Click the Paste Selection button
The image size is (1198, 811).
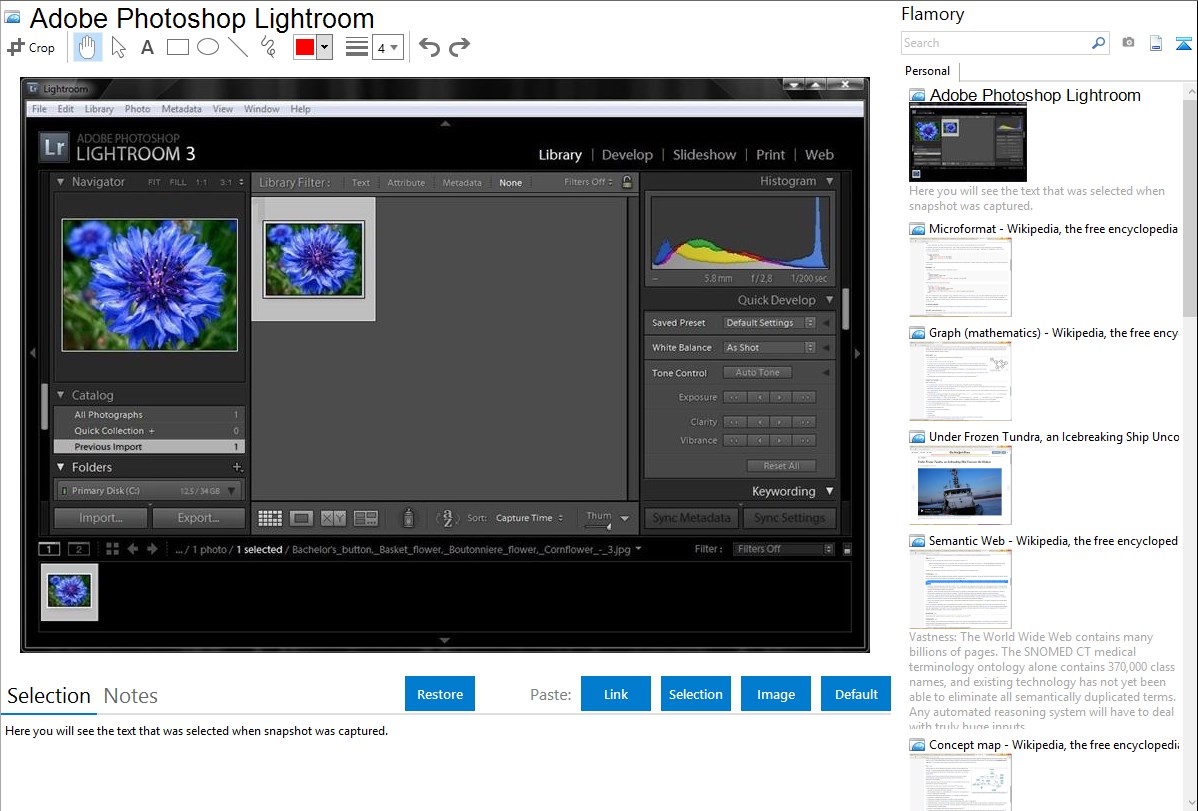[695, 694]
